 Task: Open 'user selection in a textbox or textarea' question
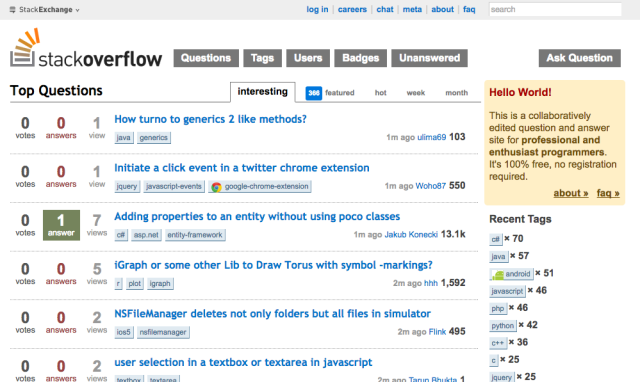click(x=243, y=362)
